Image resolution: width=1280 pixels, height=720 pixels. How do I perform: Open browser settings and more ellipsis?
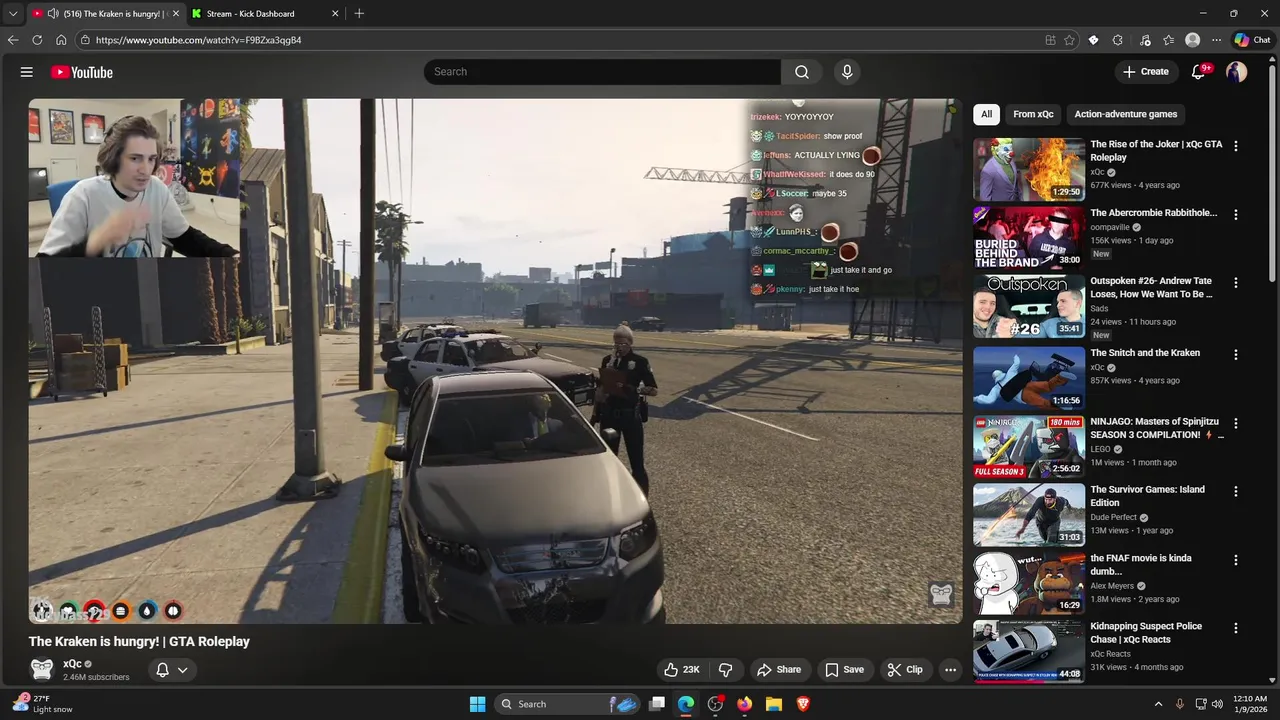pyautogui.click(x=1216, y=40)
